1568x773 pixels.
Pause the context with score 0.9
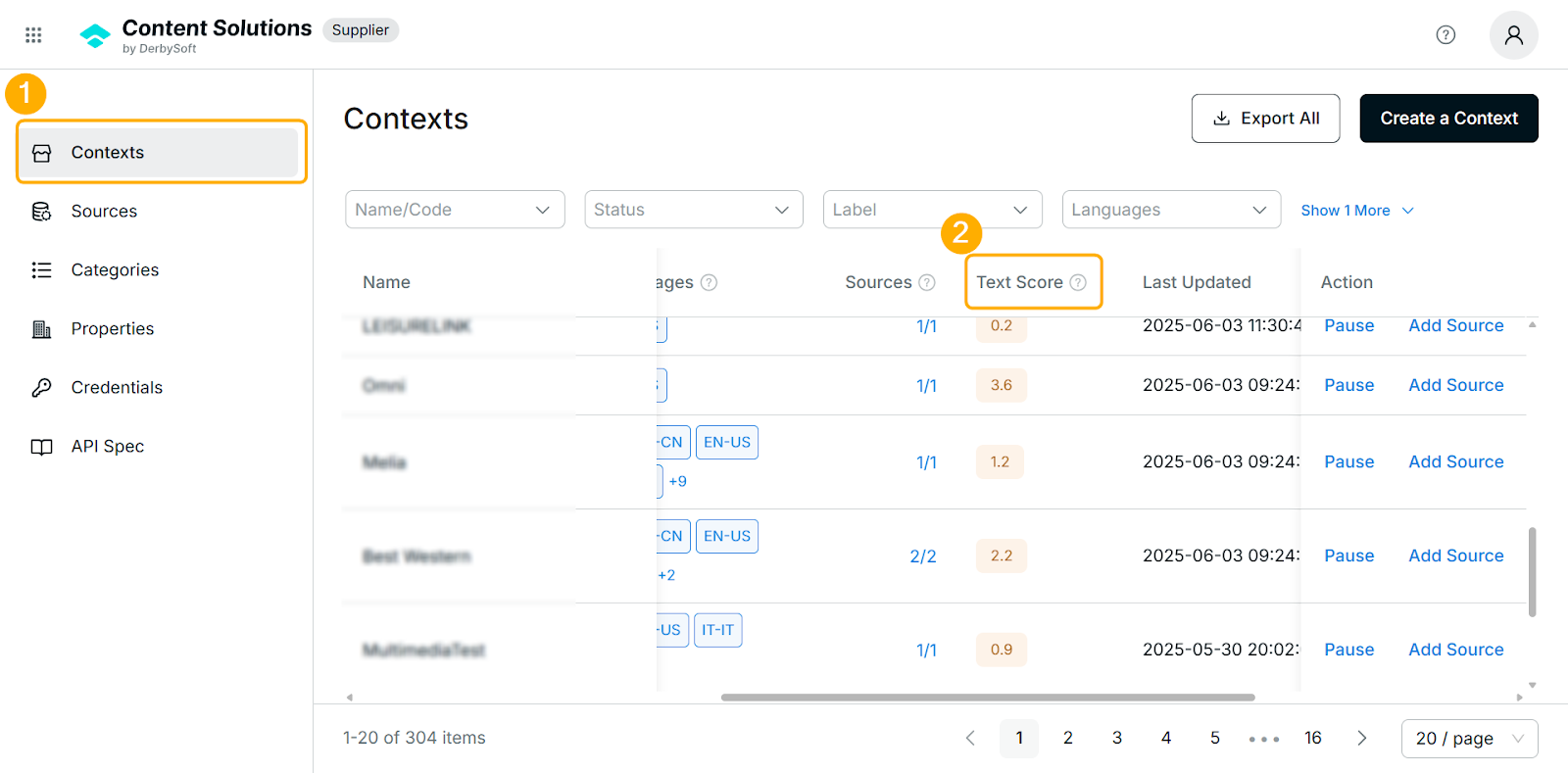(1348, 650)
